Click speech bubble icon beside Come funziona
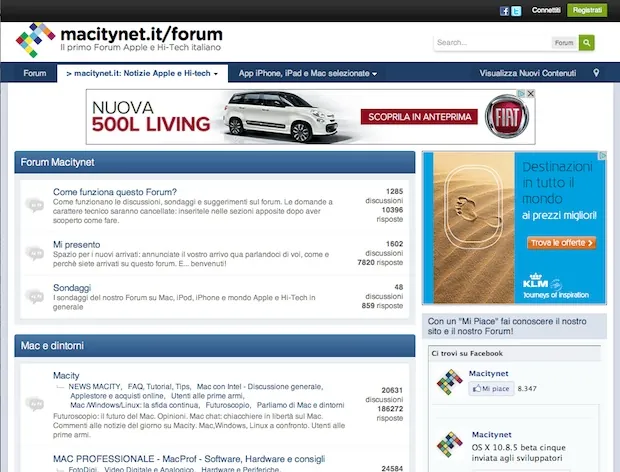 [35, 205]
